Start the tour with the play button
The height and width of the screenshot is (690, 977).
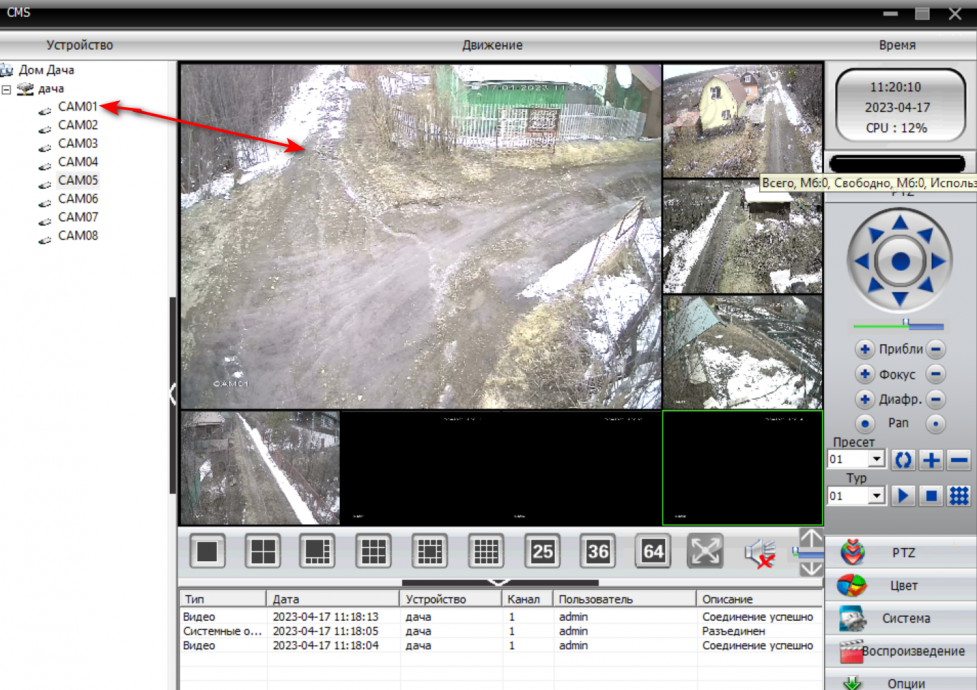904,495
